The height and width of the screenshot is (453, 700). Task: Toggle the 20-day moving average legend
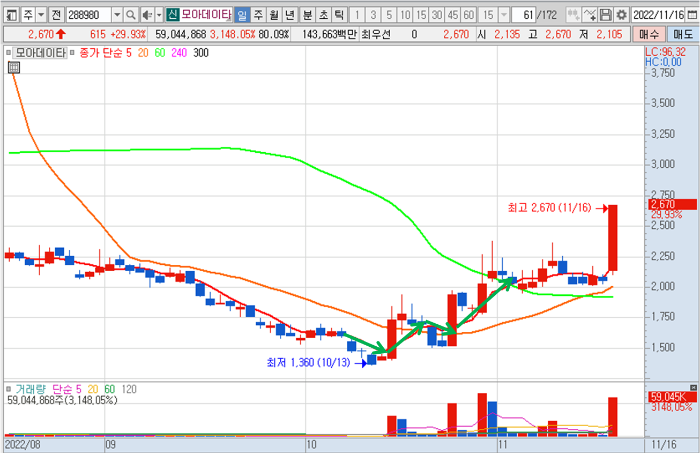(x=143, y=53)
